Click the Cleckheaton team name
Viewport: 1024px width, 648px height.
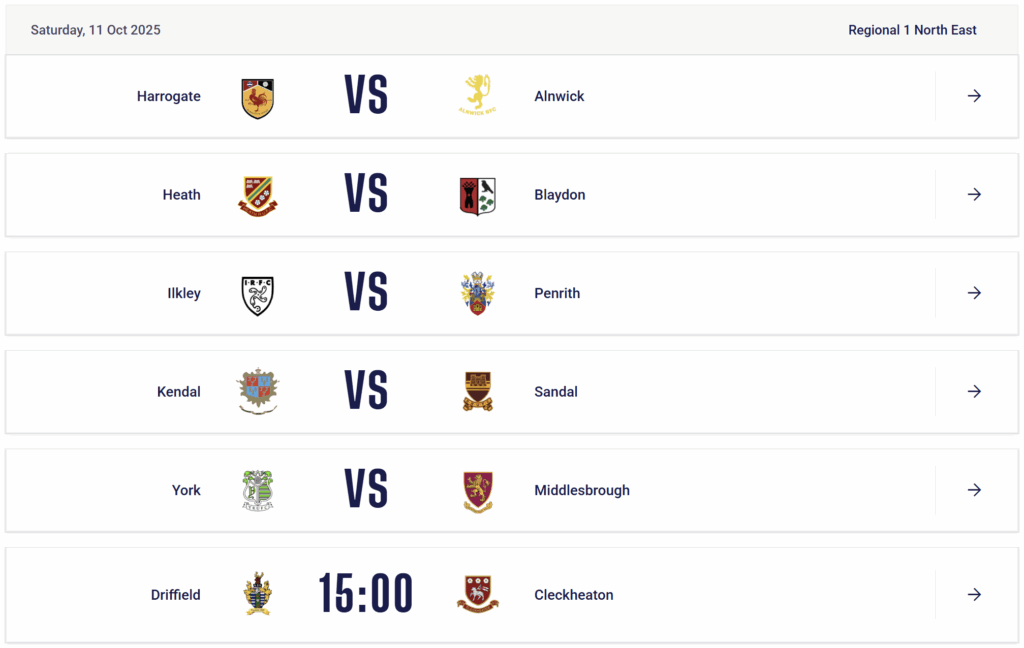574,595
